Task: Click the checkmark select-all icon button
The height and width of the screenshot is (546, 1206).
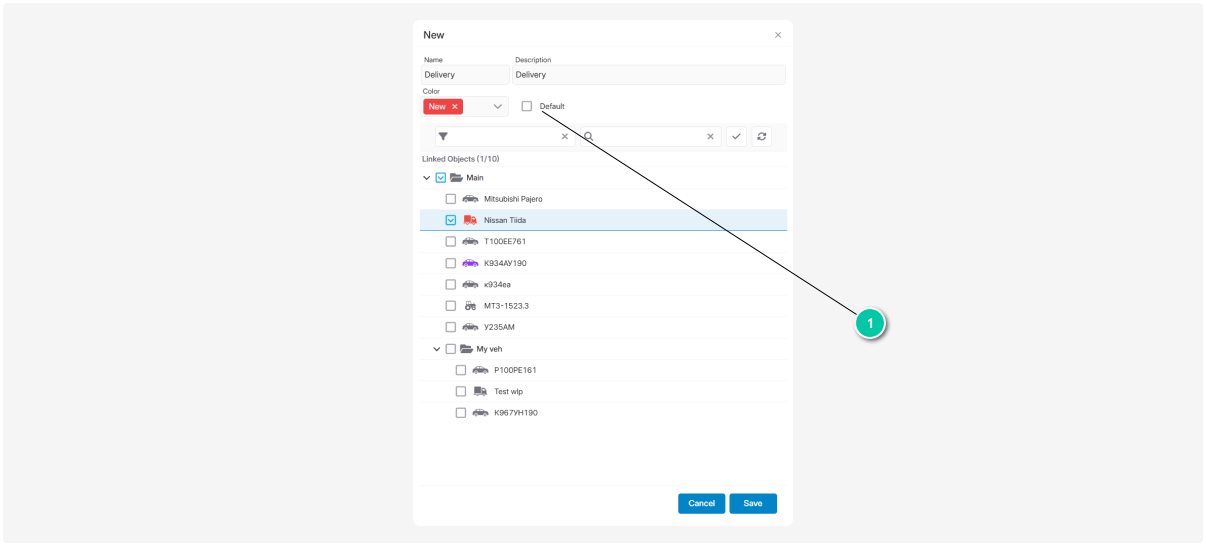Action: (x=737, y=137)
